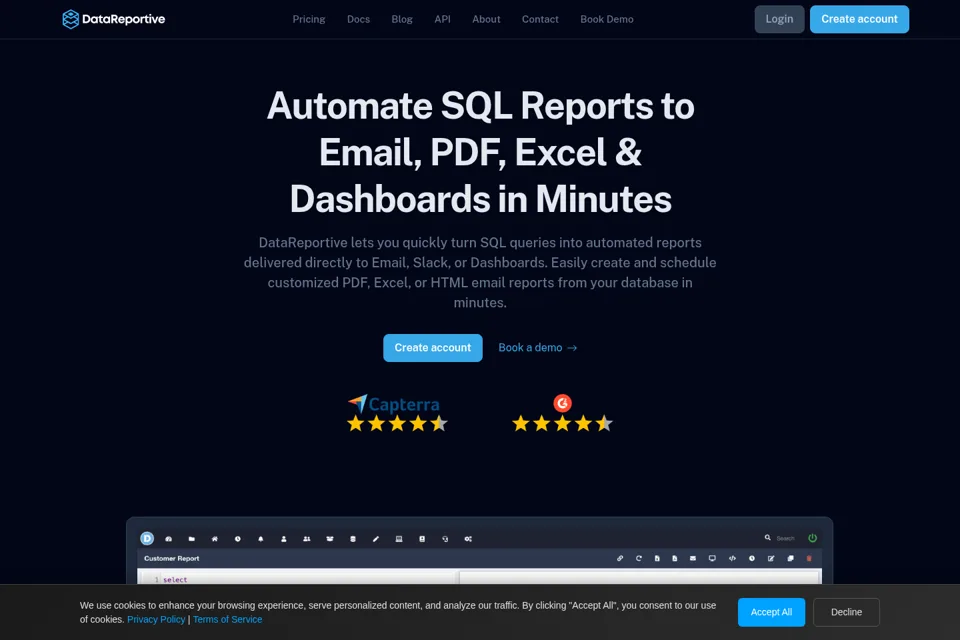Click the DataReportive logo in header
The width and height of the screenshot is (960, 640).
pyautogui.click(x=114, y=19)
